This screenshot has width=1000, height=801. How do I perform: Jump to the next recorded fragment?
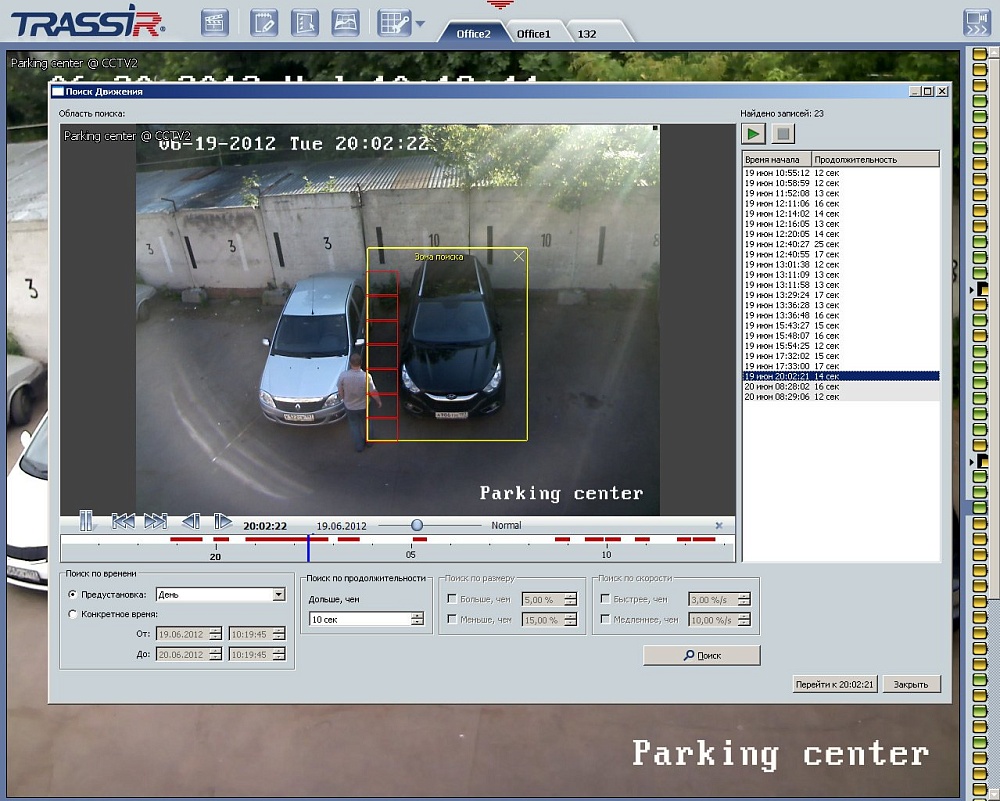[155, 521]
